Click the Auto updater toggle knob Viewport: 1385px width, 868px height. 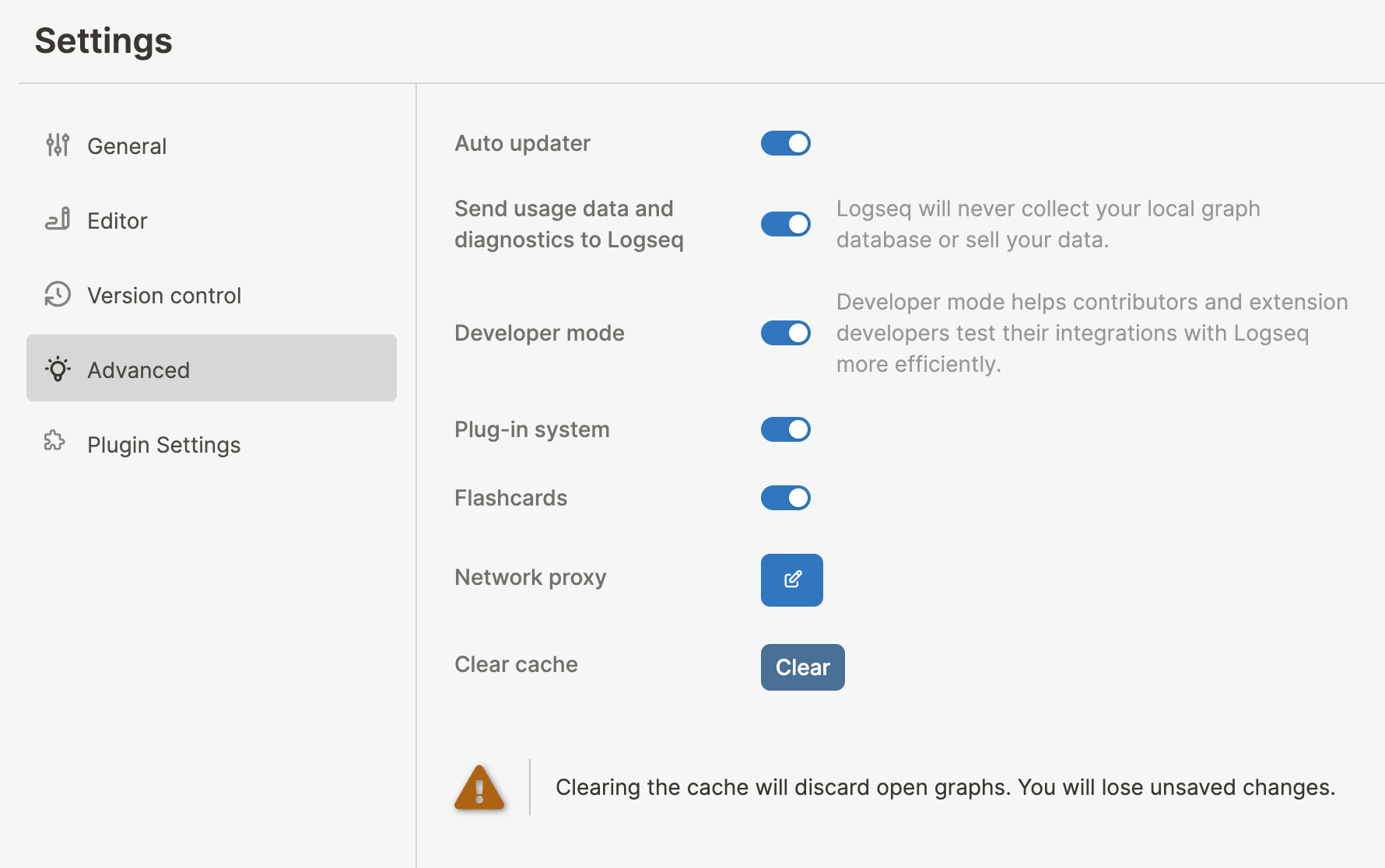796,143
